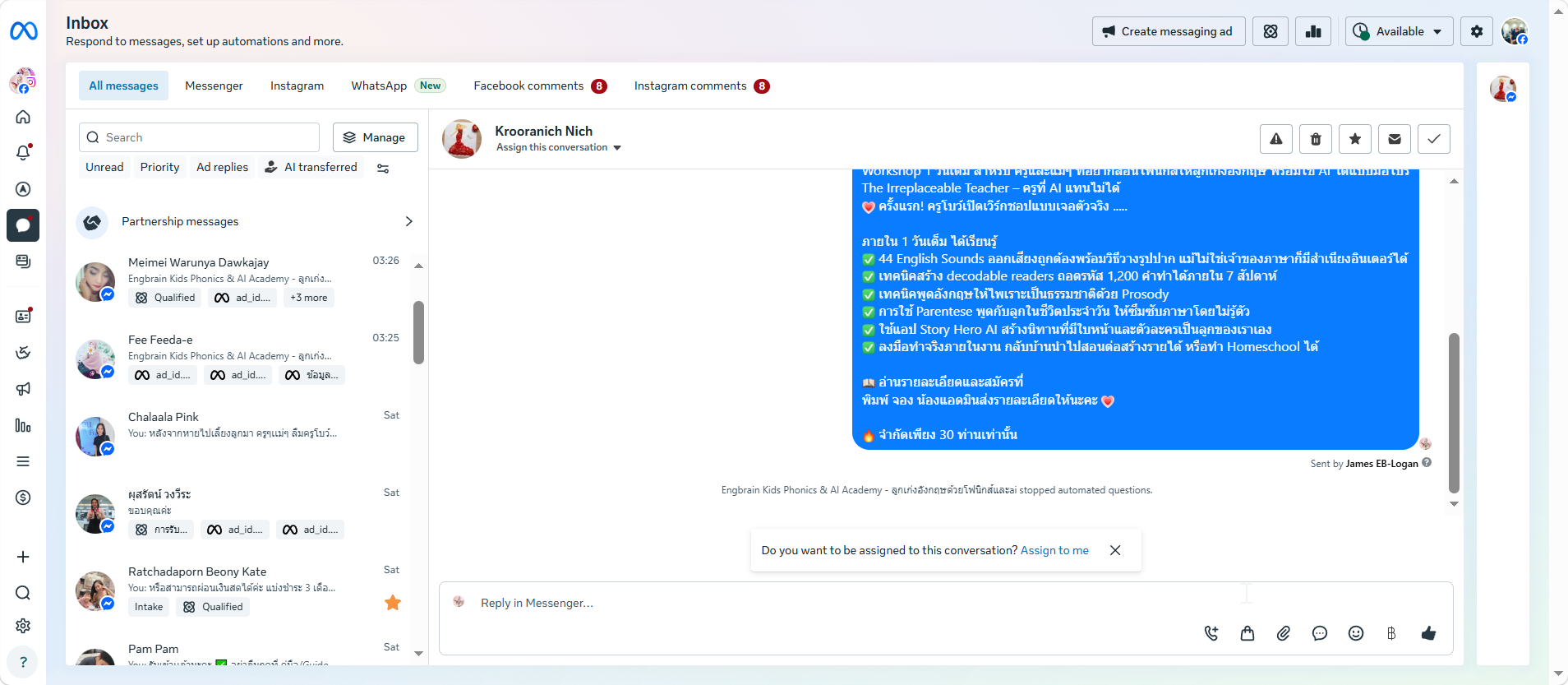Attach a file with paperclip icon
This screenshot has height=685, width=1568.
click(1284, 633)
